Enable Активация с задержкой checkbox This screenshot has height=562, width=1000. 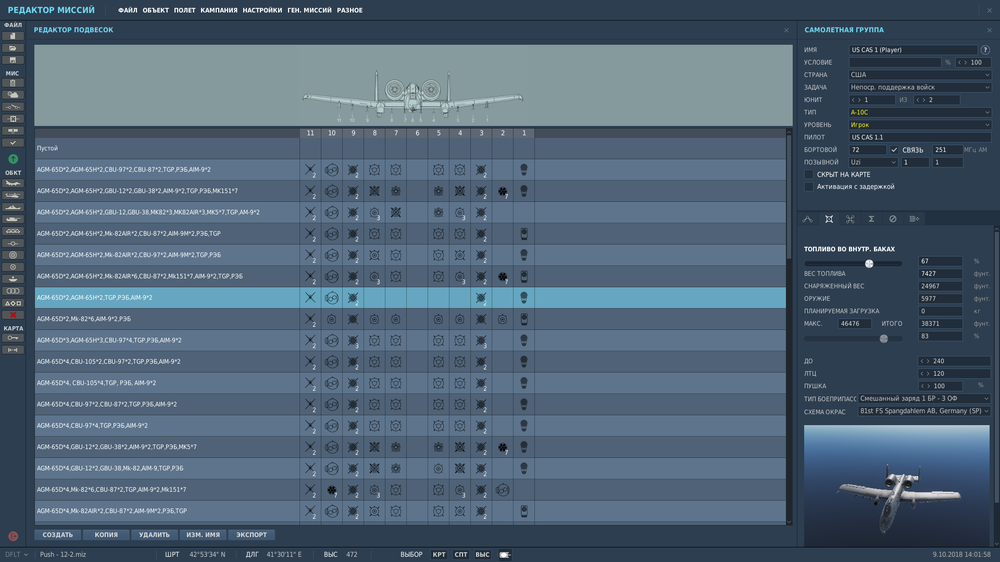[x=809, y=187]
